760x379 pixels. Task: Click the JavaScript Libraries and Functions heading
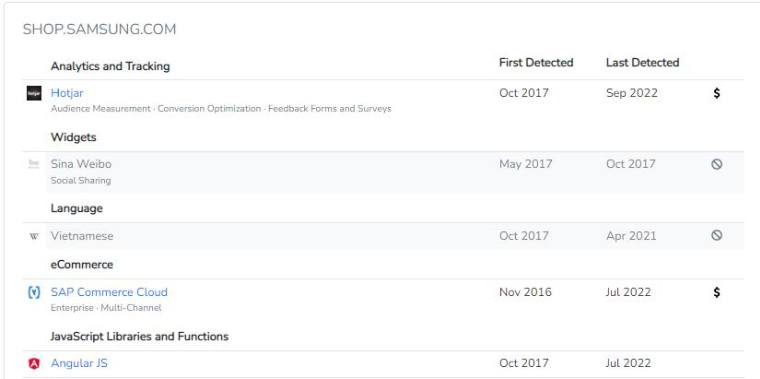click(140, 336)
